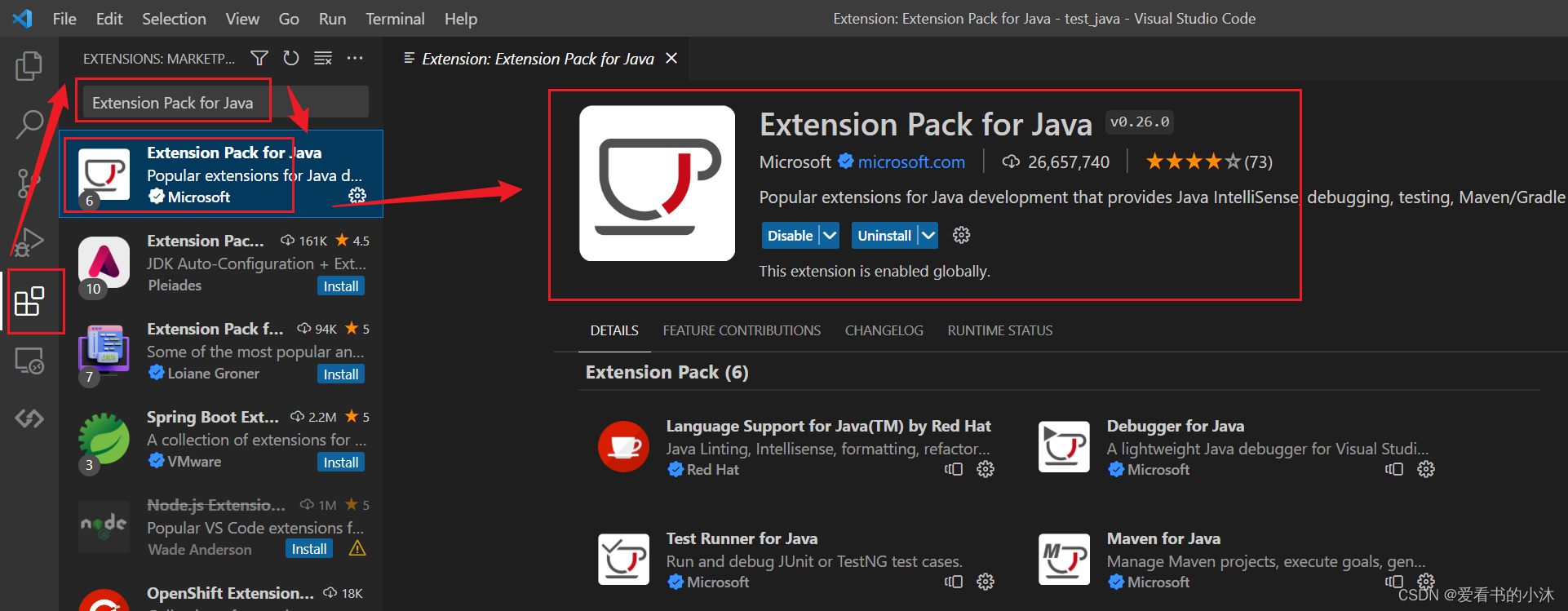
Task: Select the Spring Boot Extension Pack result
Action: [x=221, y=439]
